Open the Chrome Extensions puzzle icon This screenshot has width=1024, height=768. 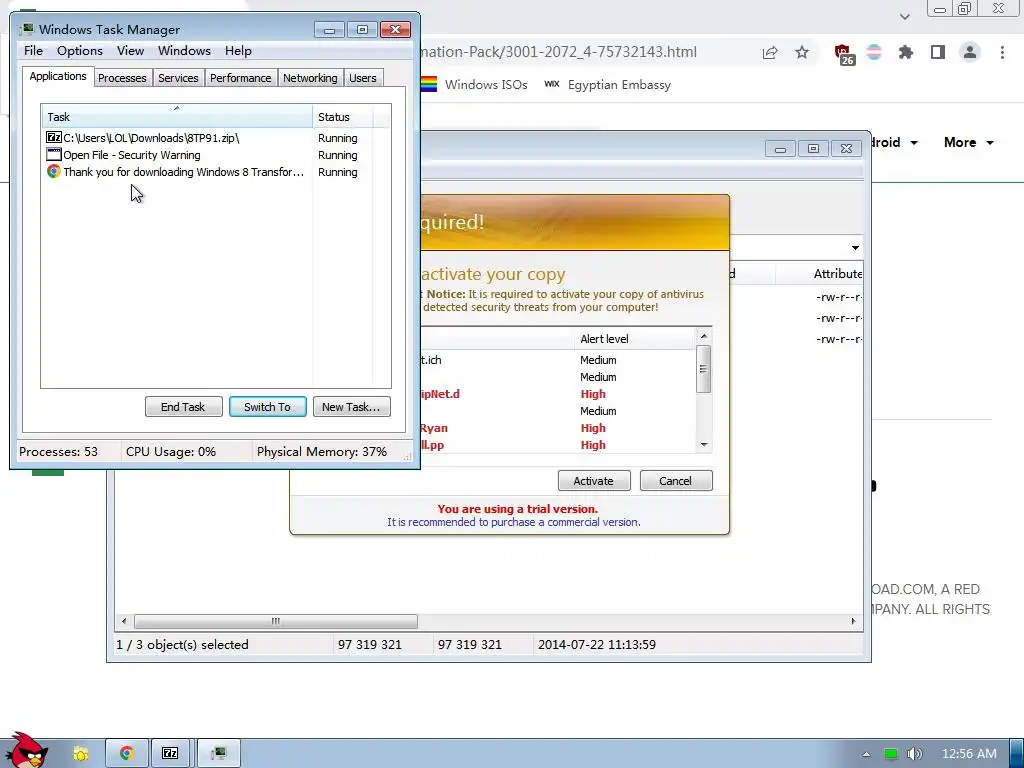[x=906, y=52]
